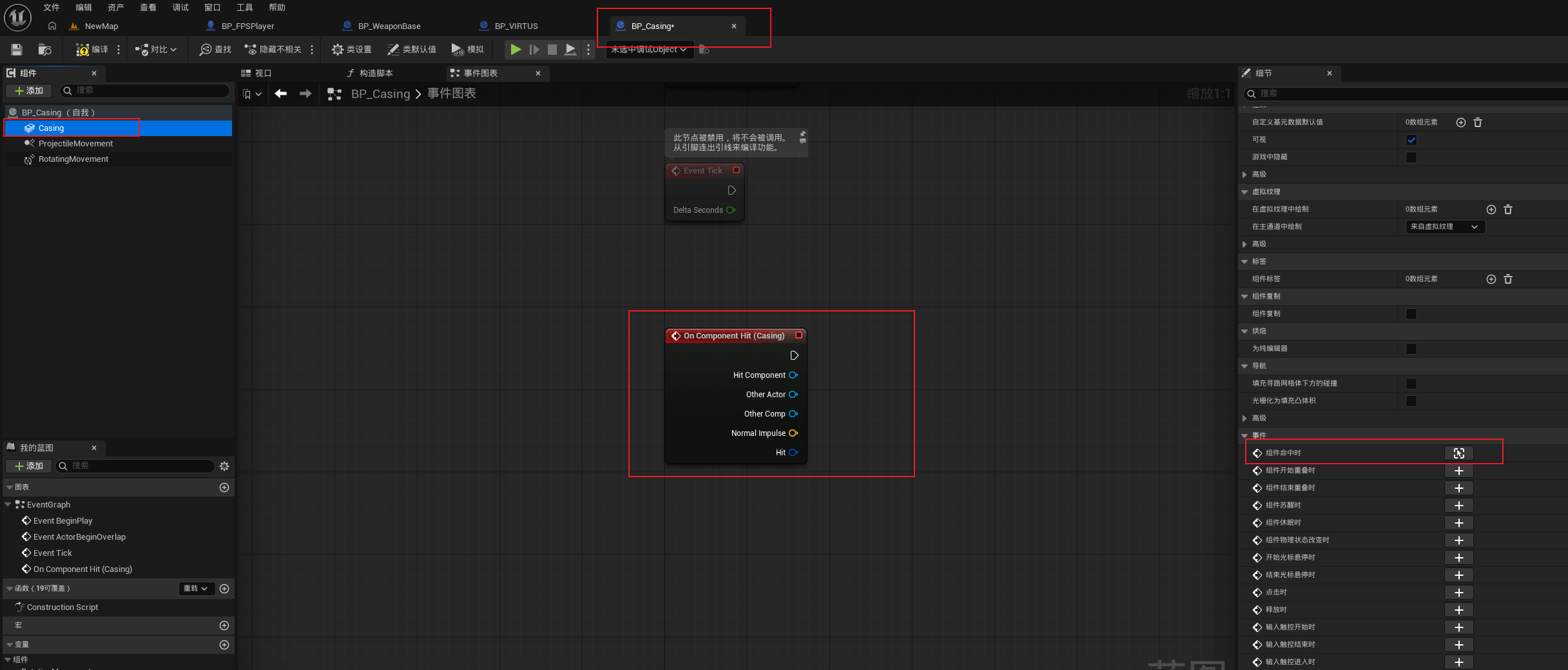This screenshot has height=670, width=1568.
Task: Add new function with plus icon
Action: click(x=224, y=589)
